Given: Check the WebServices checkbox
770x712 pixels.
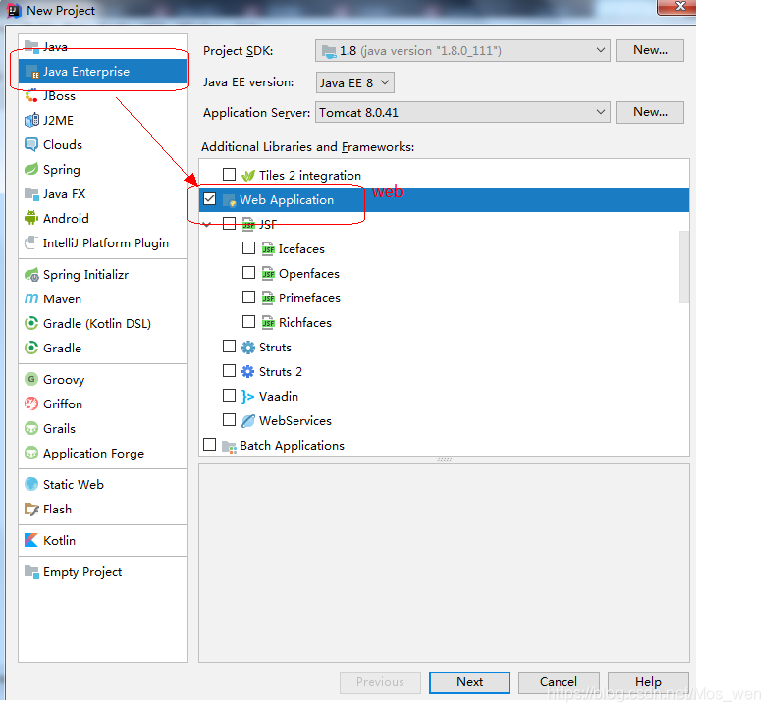Looking at the screenshot, I should [229, 420].
